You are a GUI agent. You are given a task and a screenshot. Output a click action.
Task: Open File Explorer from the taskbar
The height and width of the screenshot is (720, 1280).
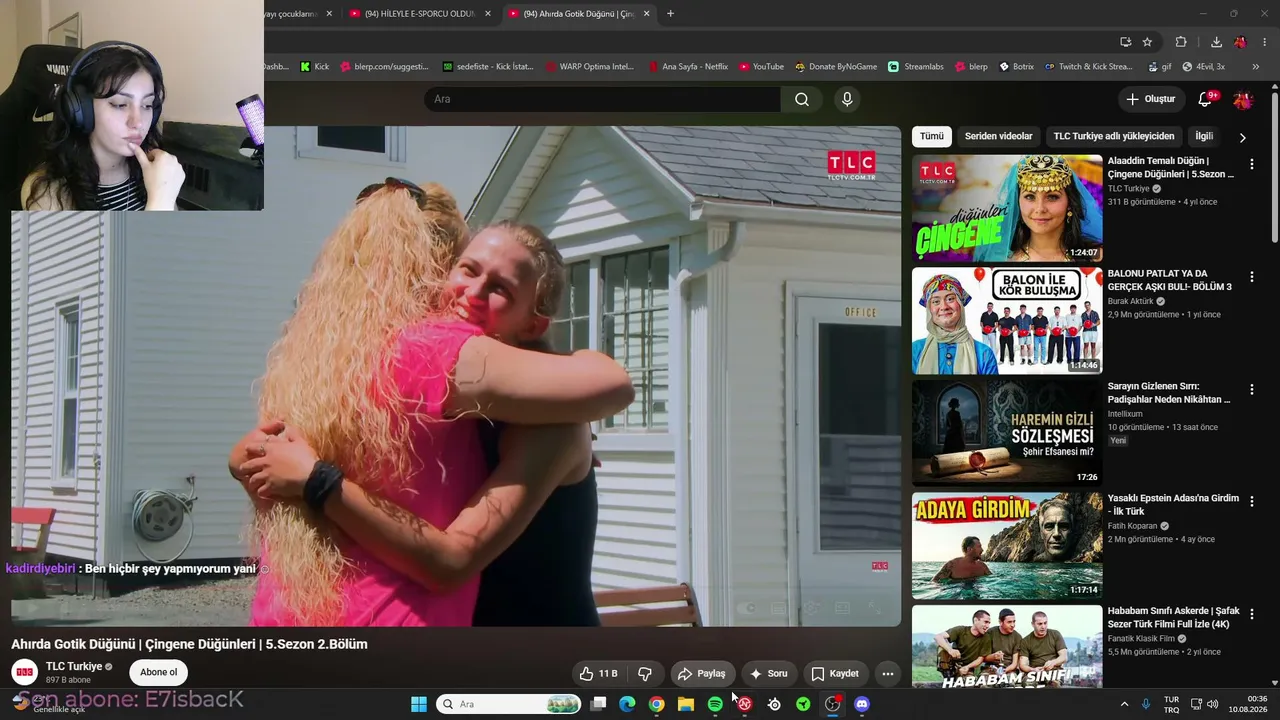686,704
